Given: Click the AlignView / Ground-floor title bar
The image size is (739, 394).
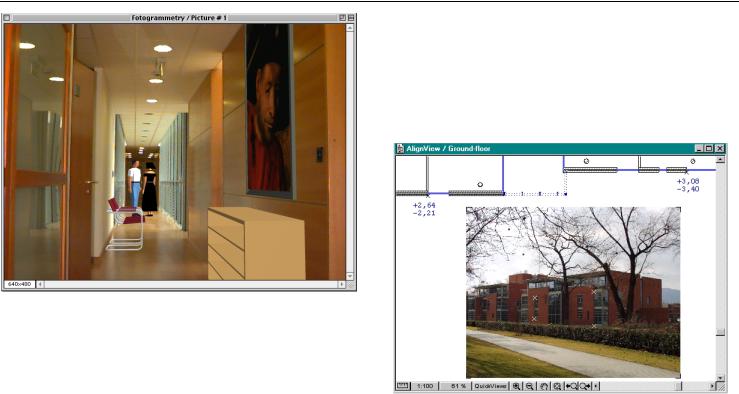Looking at the screenshot, I should (560, 148).
